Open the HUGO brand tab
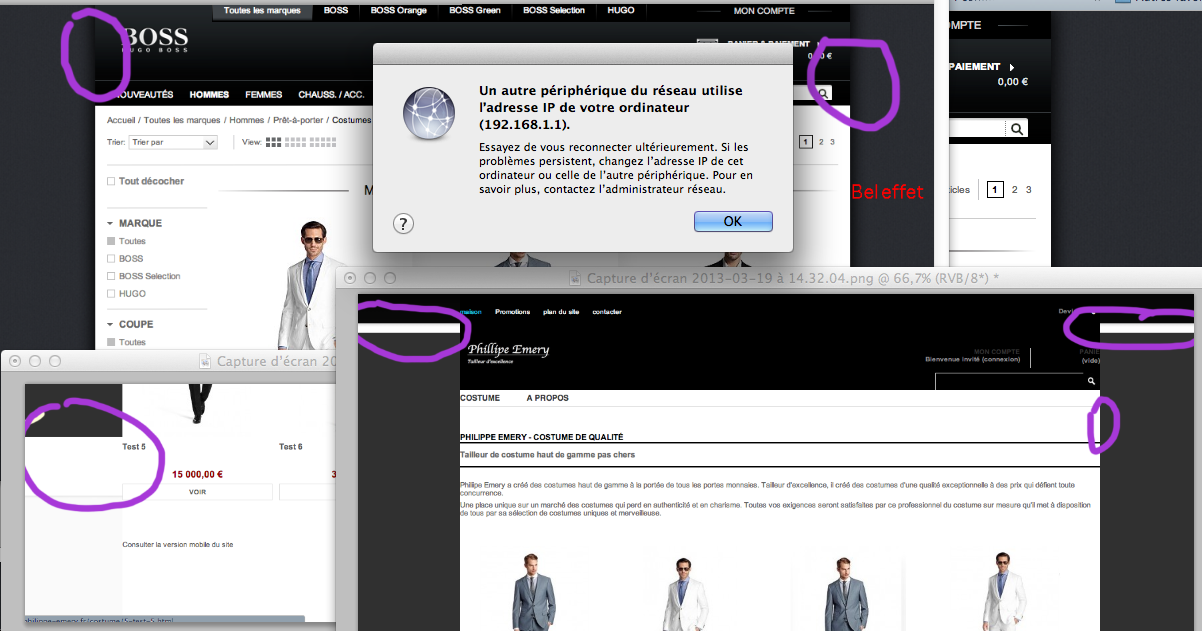 [x=621, y=11]
